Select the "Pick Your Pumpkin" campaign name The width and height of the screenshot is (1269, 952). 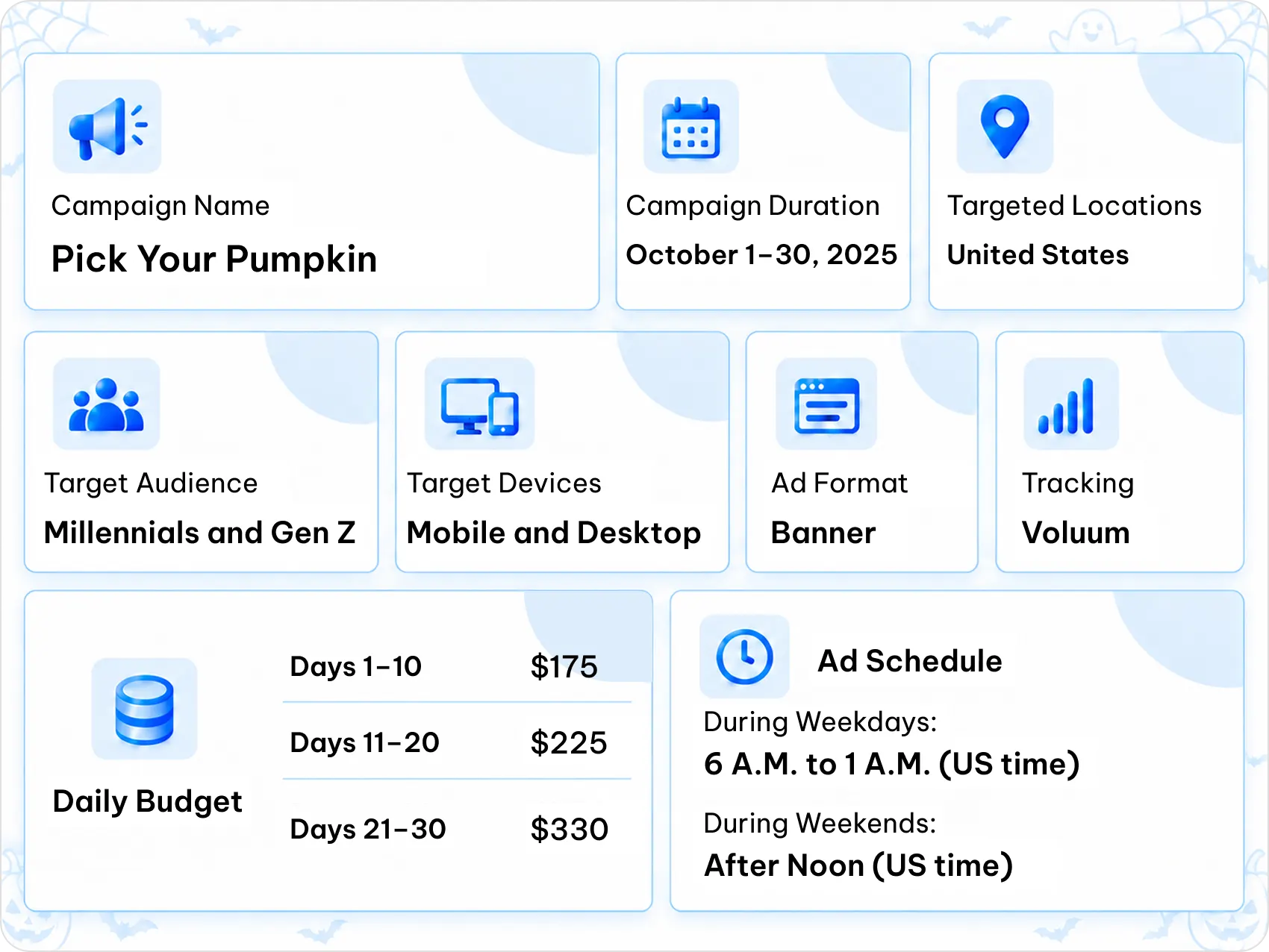(x=214, y=260)
